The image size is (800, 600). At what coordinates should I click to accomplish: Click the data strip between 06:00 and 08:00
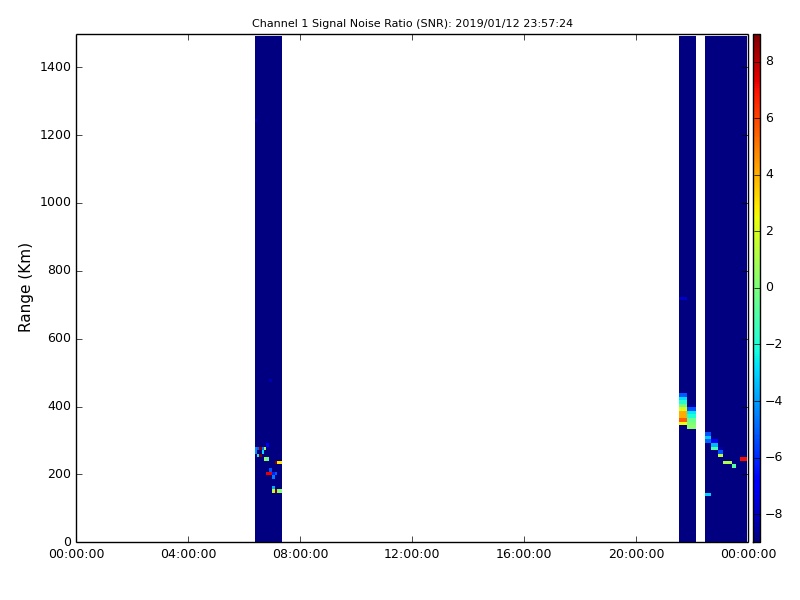[x=268, y=288]
